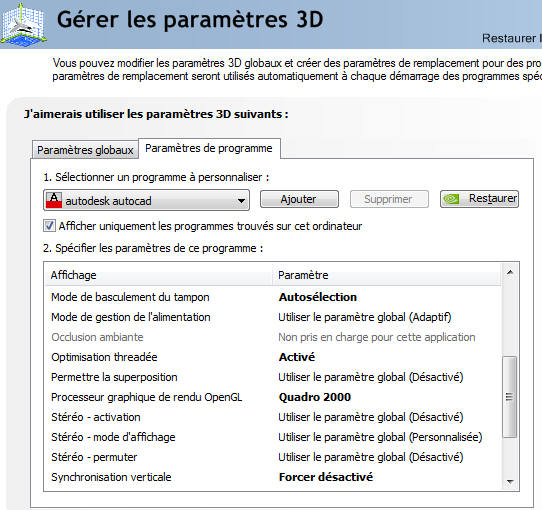Select Paramètres de programme tab
Viewport: 542px width, 510px height.
pyautogui.click(x=209, y=148)
